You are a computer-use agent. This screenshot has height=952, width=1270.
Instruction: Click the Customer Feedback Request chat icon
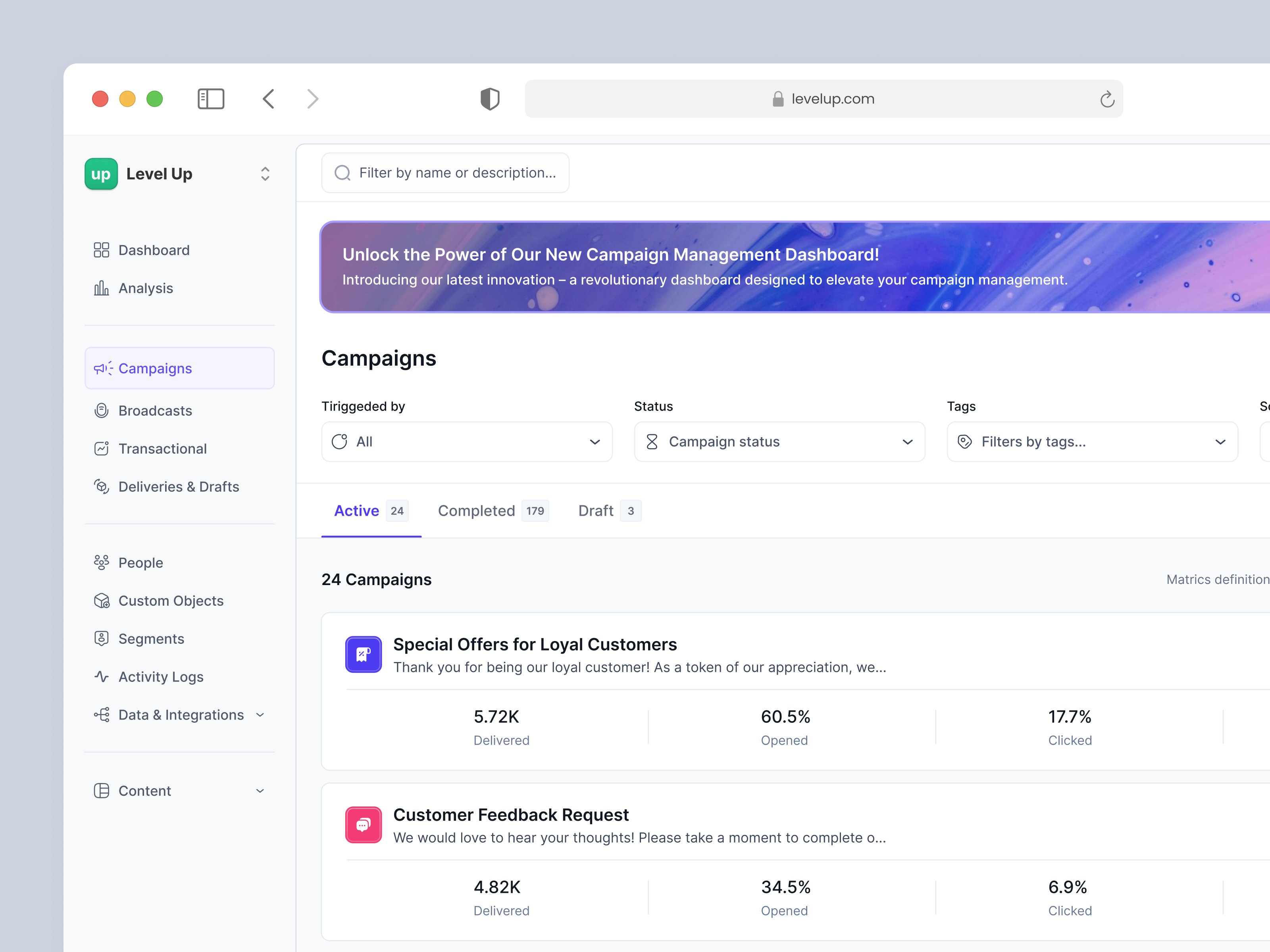(x=363, y=825)
